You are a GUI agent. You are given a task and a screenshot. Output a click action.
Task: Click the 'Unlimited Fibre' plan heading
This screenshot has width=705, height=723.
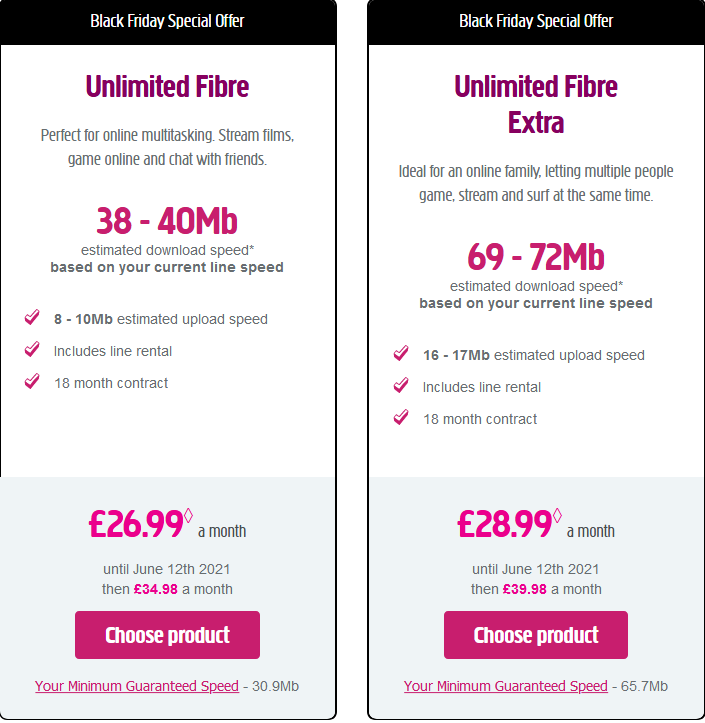coord(167,87)
